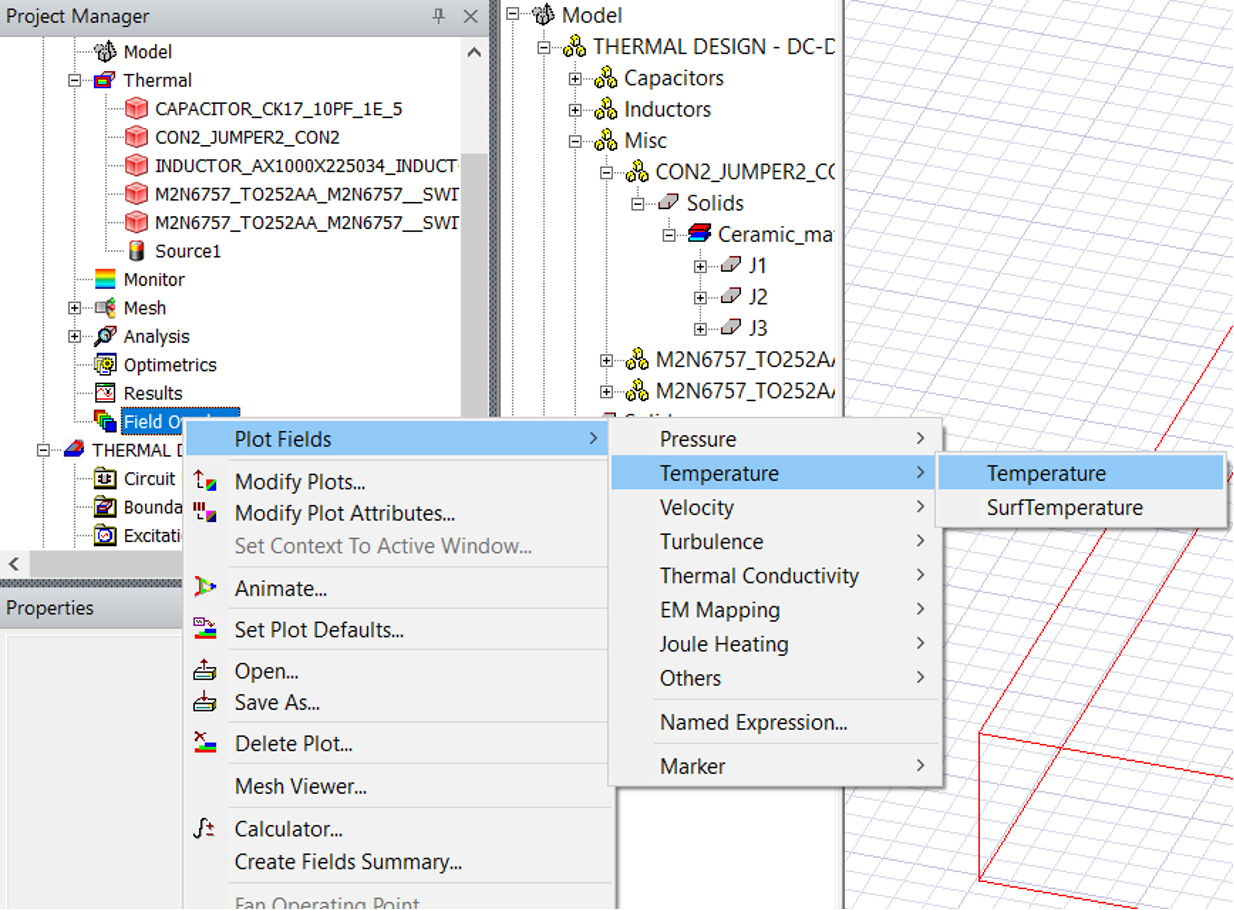Screen dimensions: 1234x910
Task: Click the Animate menu icon
Action: tap(205, 588)
